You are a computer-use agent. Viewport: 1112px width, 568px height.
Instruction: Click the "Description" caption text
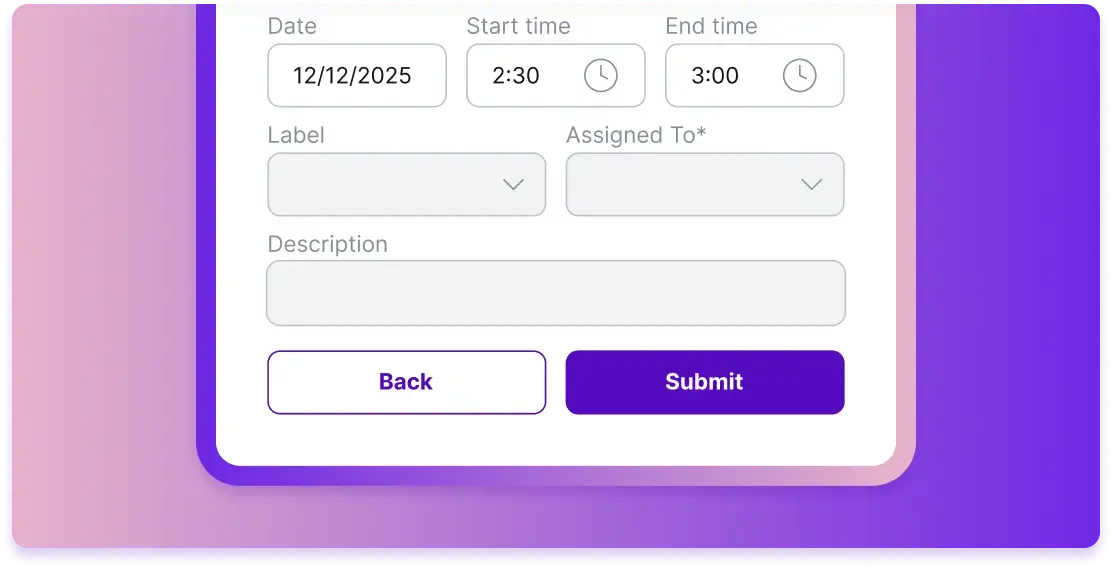tap(327, 244)
